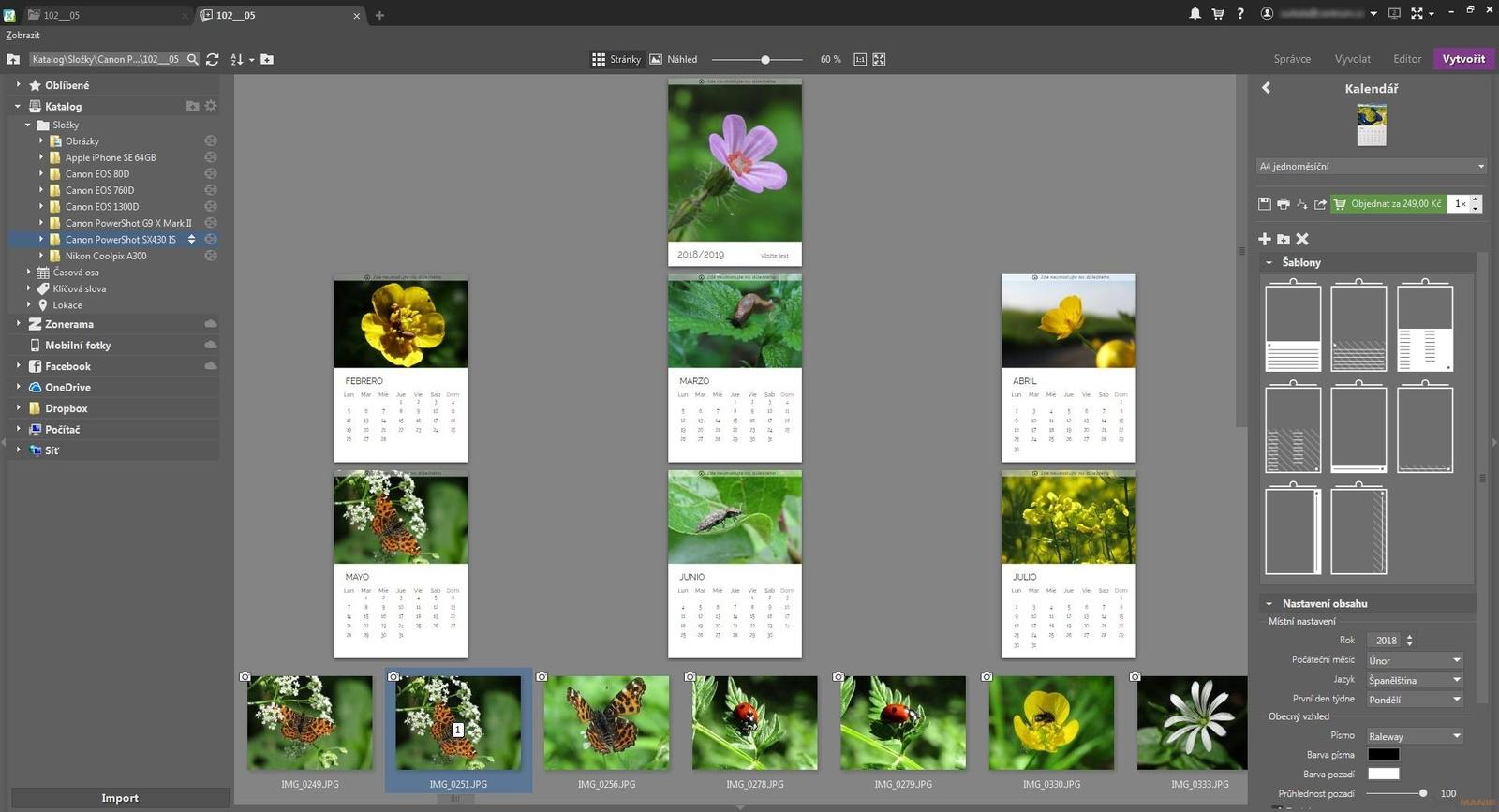
Task: Open the Jazyk dropdown showing Španělština
Action: click(1414, 680)
